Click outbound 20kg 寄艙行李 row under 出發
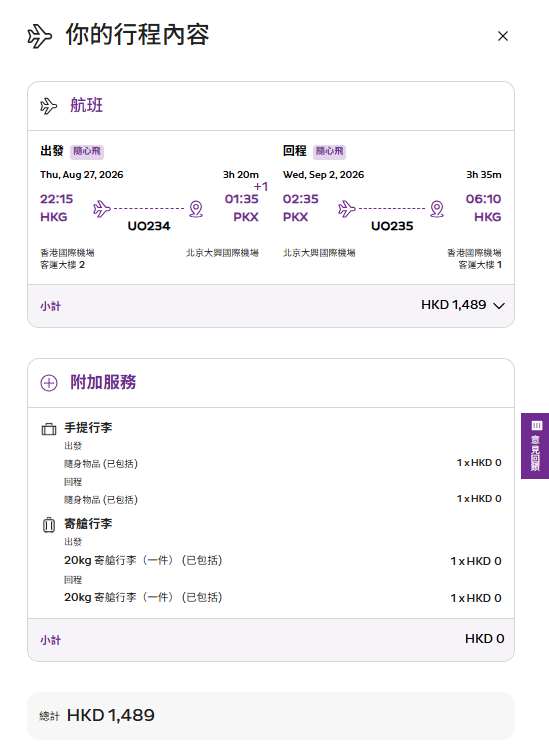This screenshot has height=747, width=549. [283, 561]
